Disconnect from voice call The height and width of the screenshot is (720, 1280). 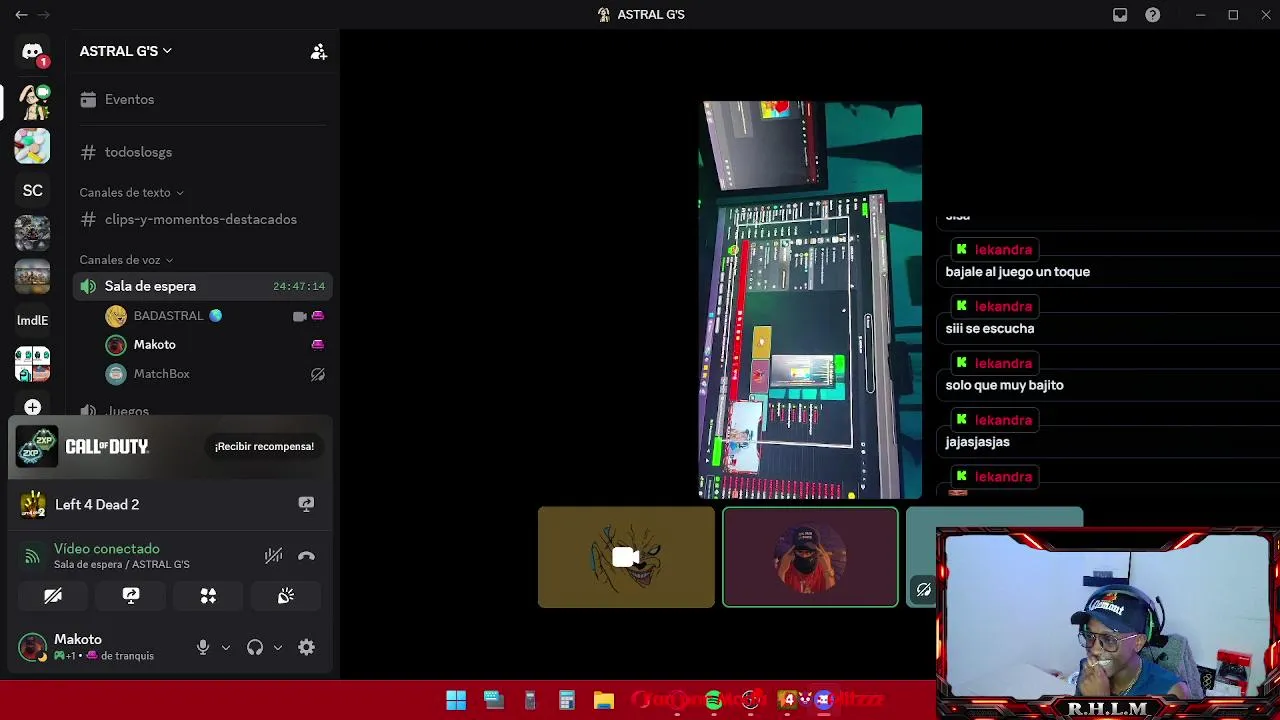(306, 556)
